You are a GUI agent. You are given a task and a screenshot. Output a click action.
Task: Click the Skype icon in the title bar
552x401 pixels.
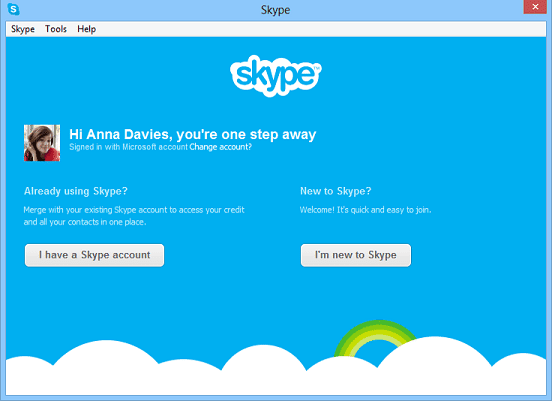point(13,9)
